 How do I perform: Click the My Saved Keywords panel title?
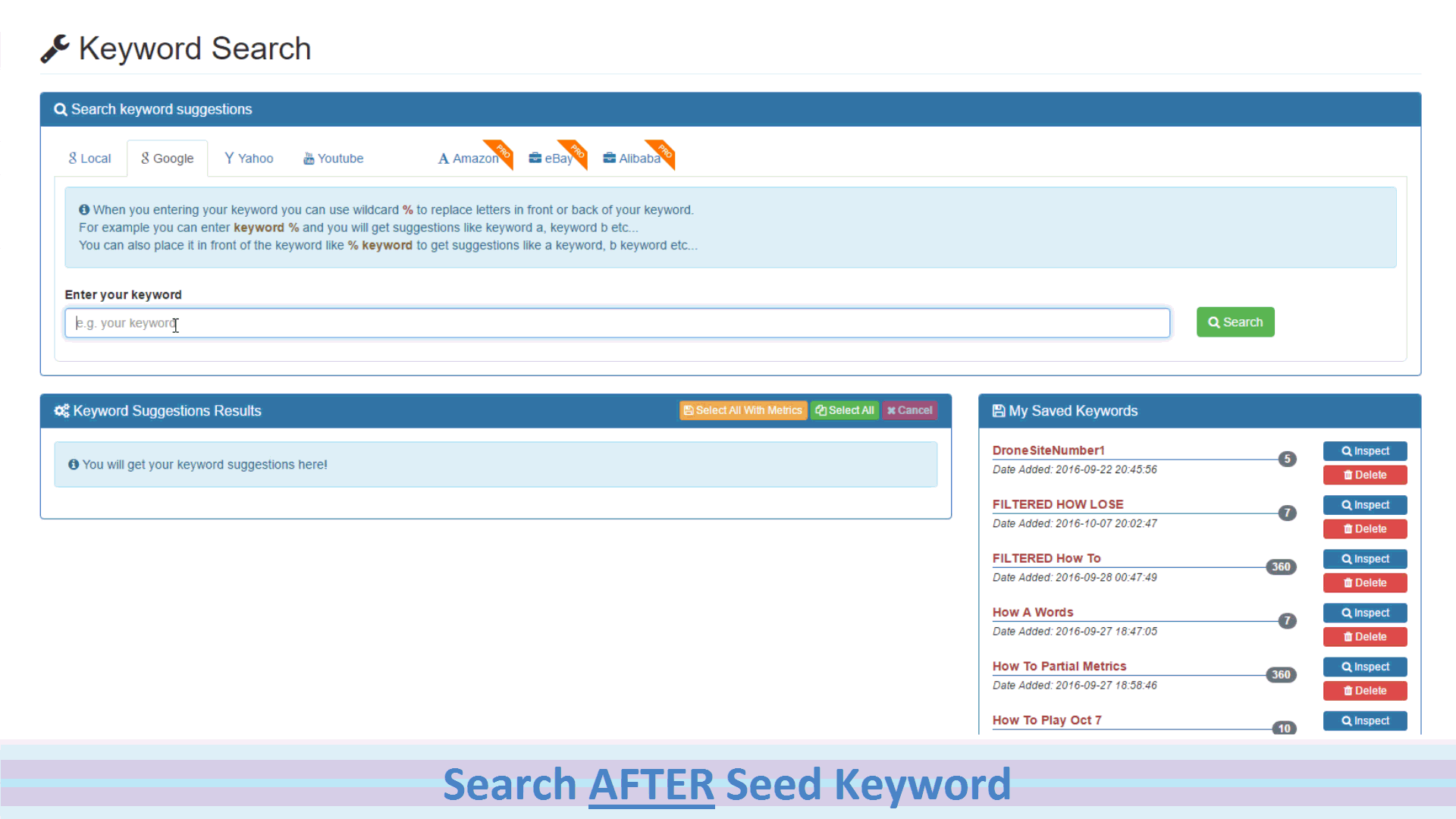tap(1073, 410)
